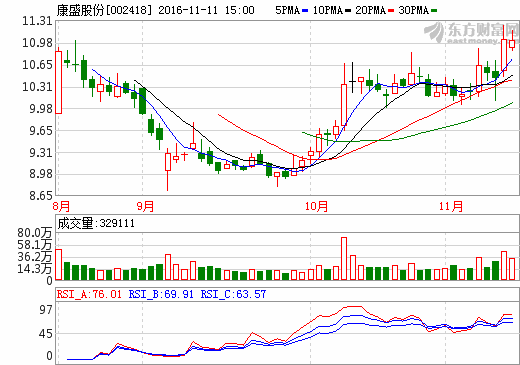Screen dimensions: 520x365
Task: Click the blue 5PMA legend color swatch
Action: pos(305,11)
